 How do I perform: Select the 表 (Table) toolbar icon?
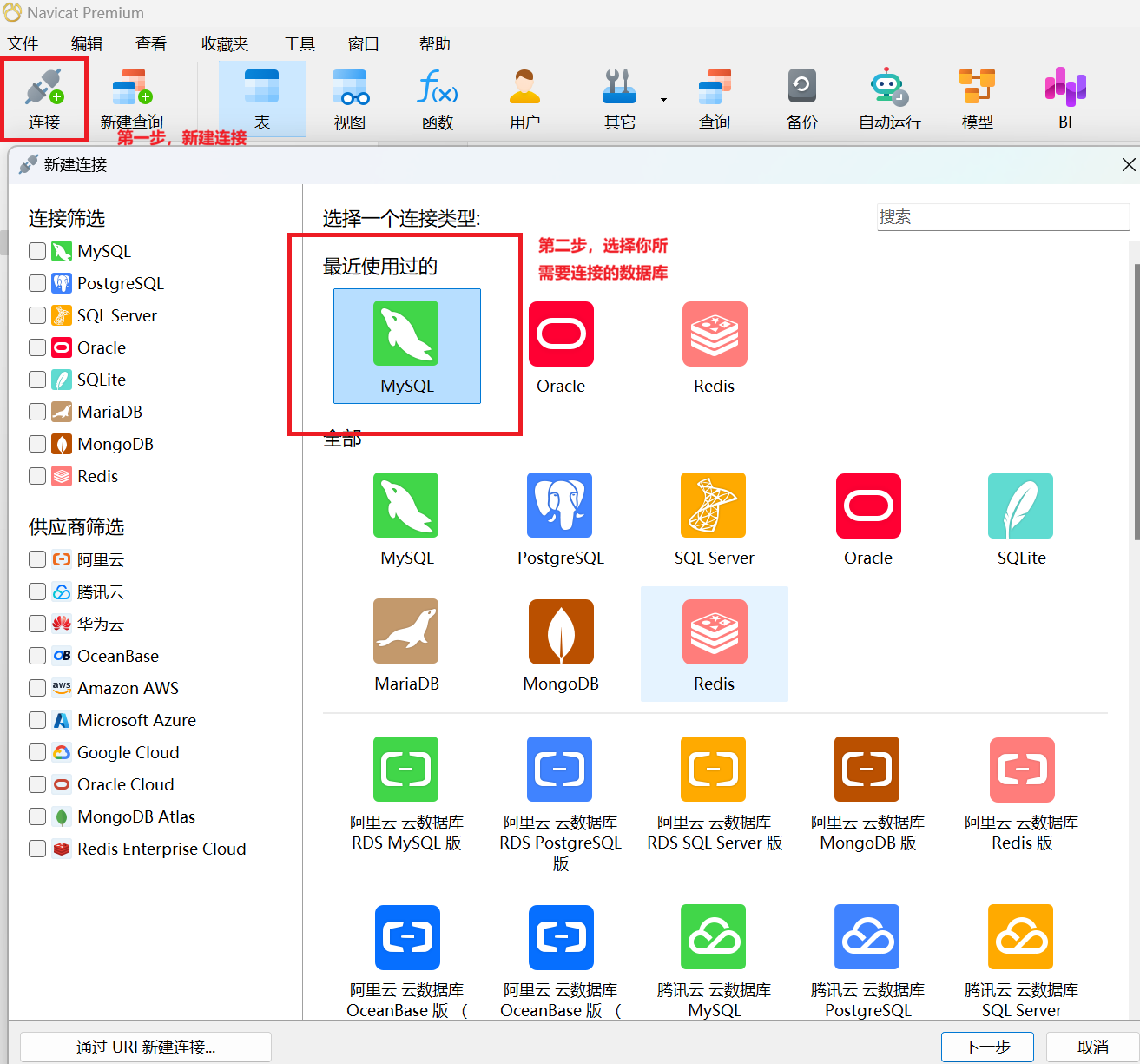tap(262, 98)
